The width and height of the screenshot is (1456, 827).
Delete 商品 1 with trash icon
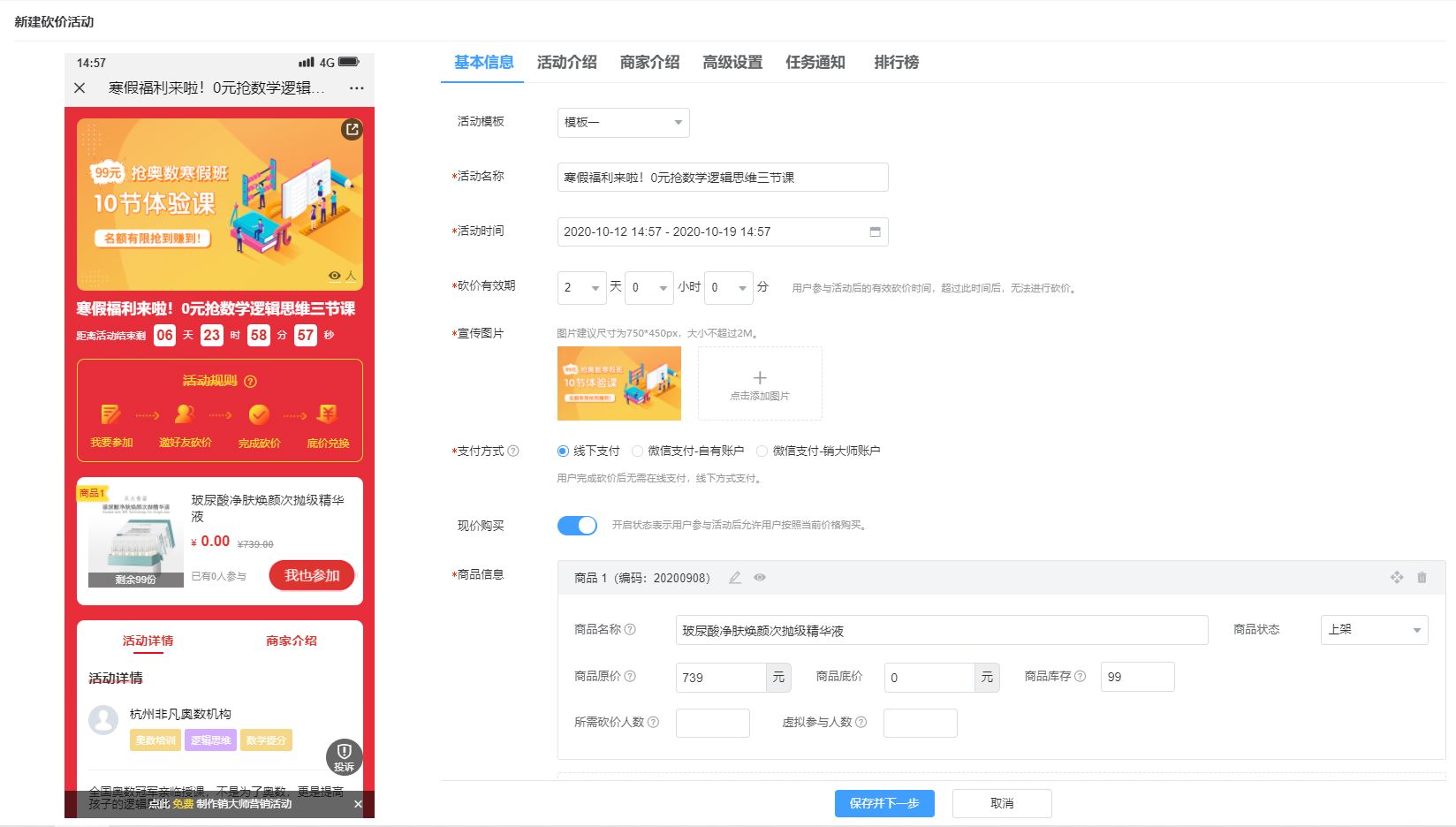pos(1422,577)
